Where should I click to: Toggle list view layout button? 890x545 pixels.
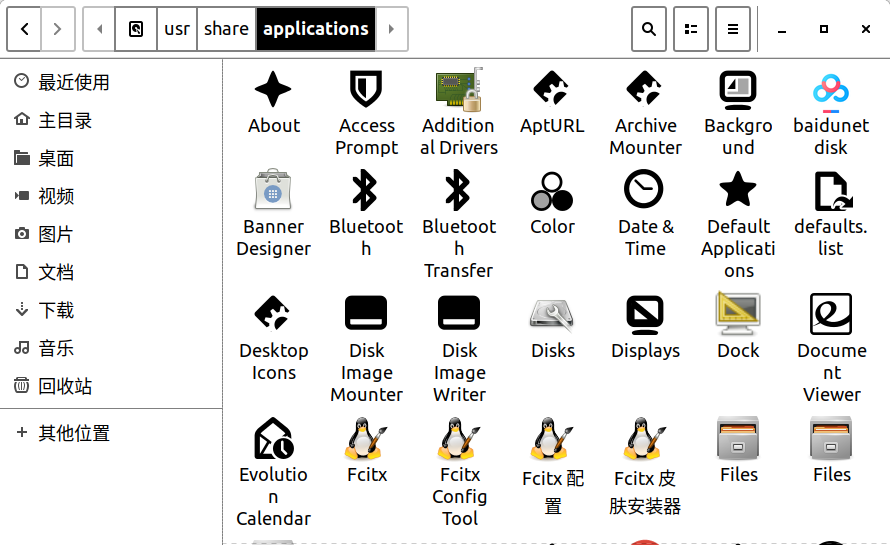[691, 29]
